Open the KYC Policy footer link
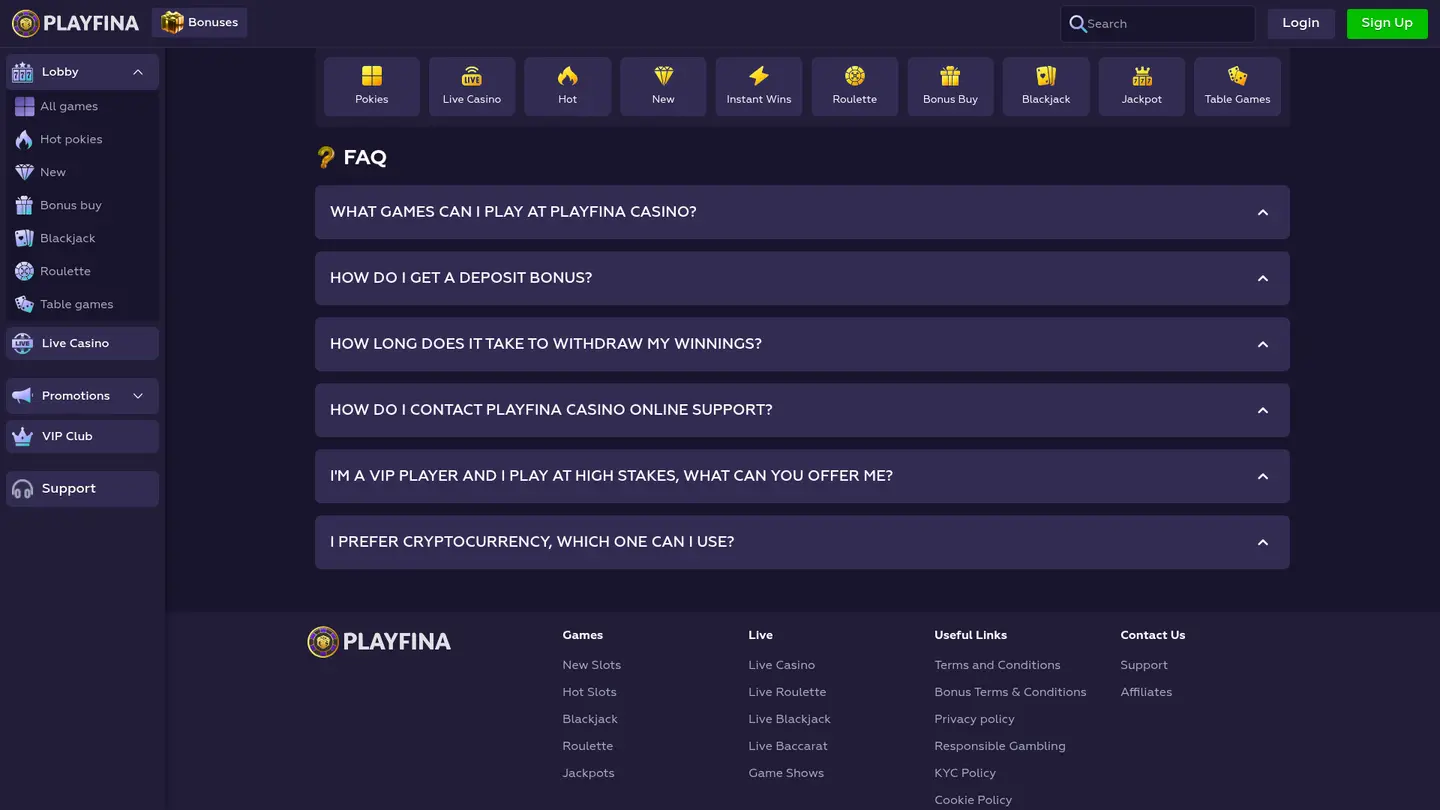The height and width of the screenshot is (810, 1440). click(x=965, y=773)
